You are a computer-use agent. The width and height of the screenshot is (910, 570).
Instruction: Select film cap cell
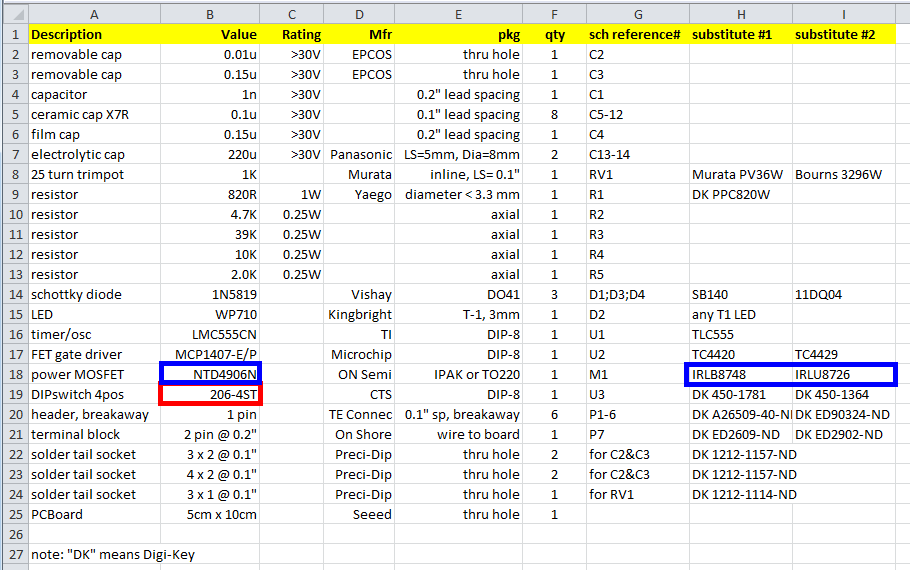[94, 135]
